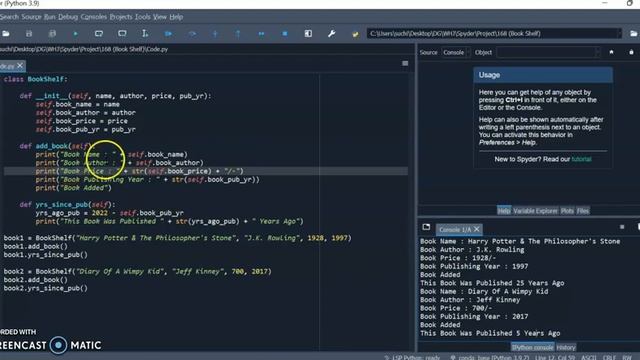
Task: Open the Spyder tutorial link
Action: (581, 159)
